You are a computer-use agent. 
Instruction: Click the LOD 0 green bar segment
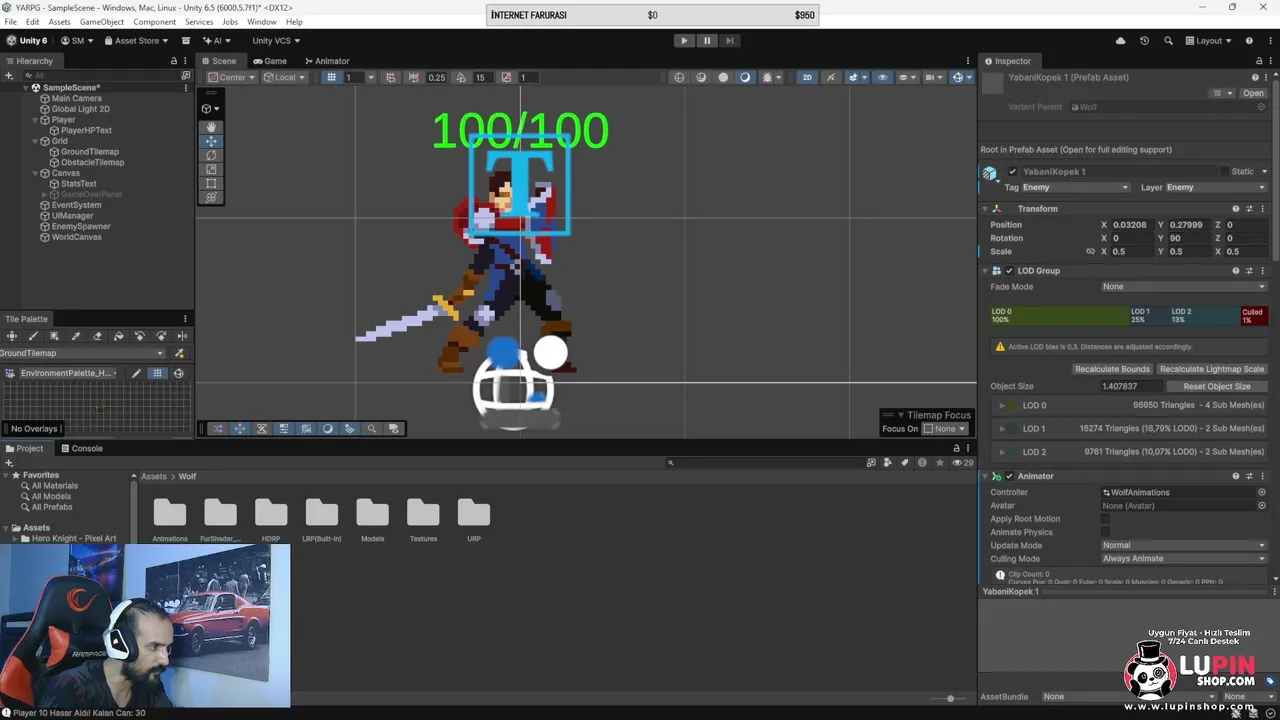[1059, 316]
